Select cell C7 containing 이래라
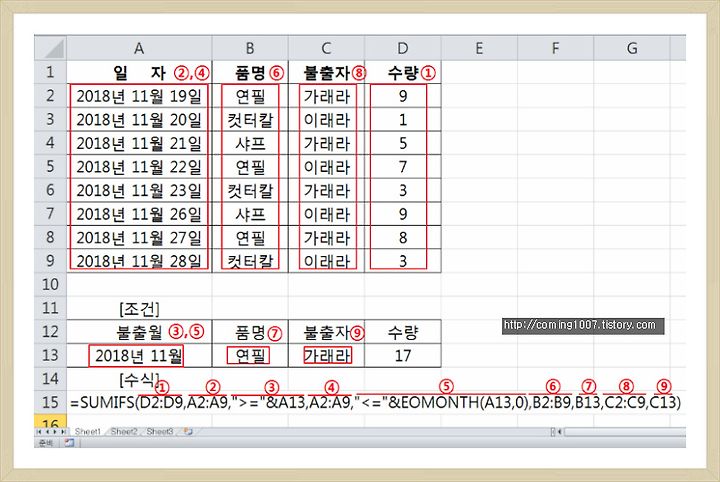The image size is (720, 482). coord(326,213)
